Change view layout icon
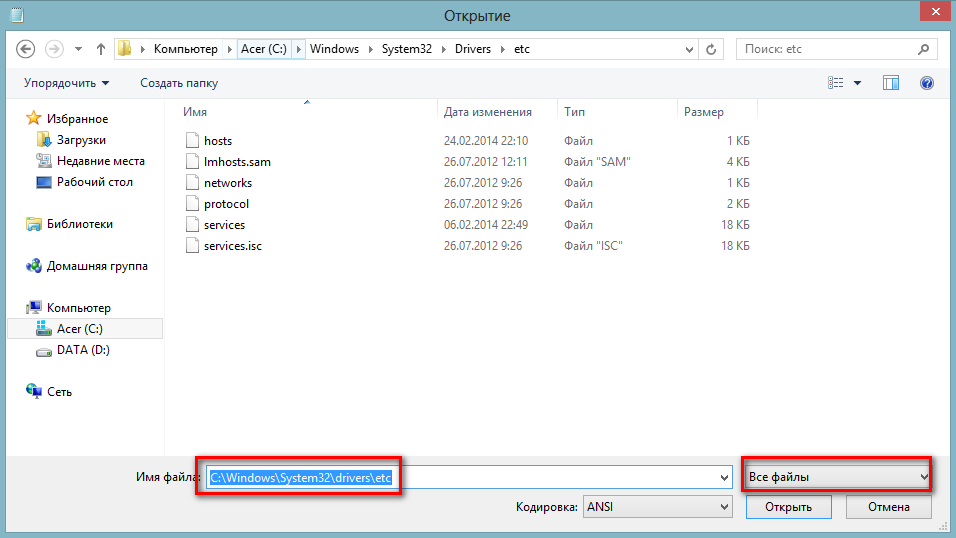 [836, 83]
